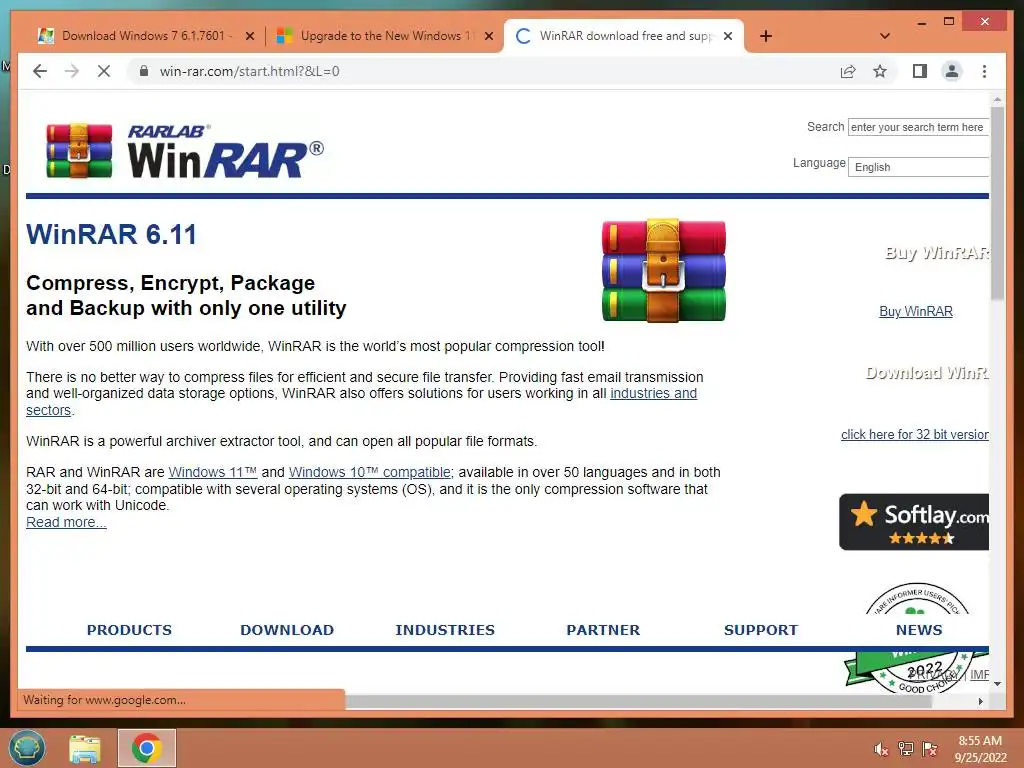Click the Download WinRAR banner button
1024x768 pixels.
click(927, 373)
